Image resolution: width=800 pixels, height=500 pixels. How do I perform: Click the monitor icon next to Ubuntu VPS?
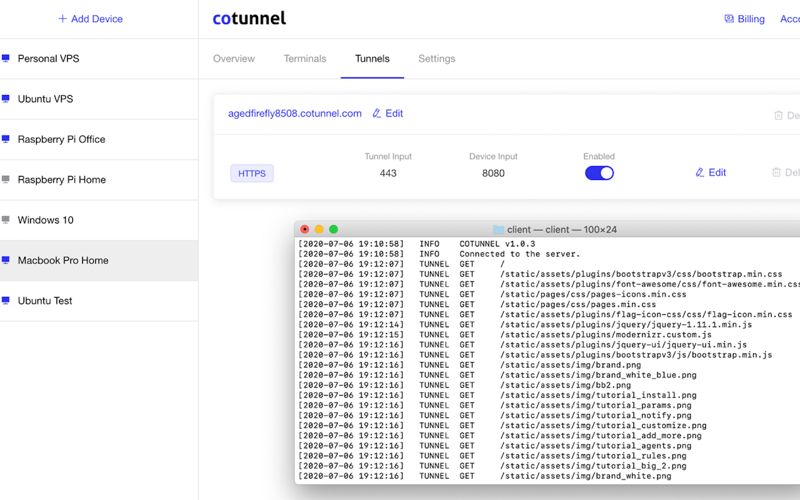tap(6, 98)
